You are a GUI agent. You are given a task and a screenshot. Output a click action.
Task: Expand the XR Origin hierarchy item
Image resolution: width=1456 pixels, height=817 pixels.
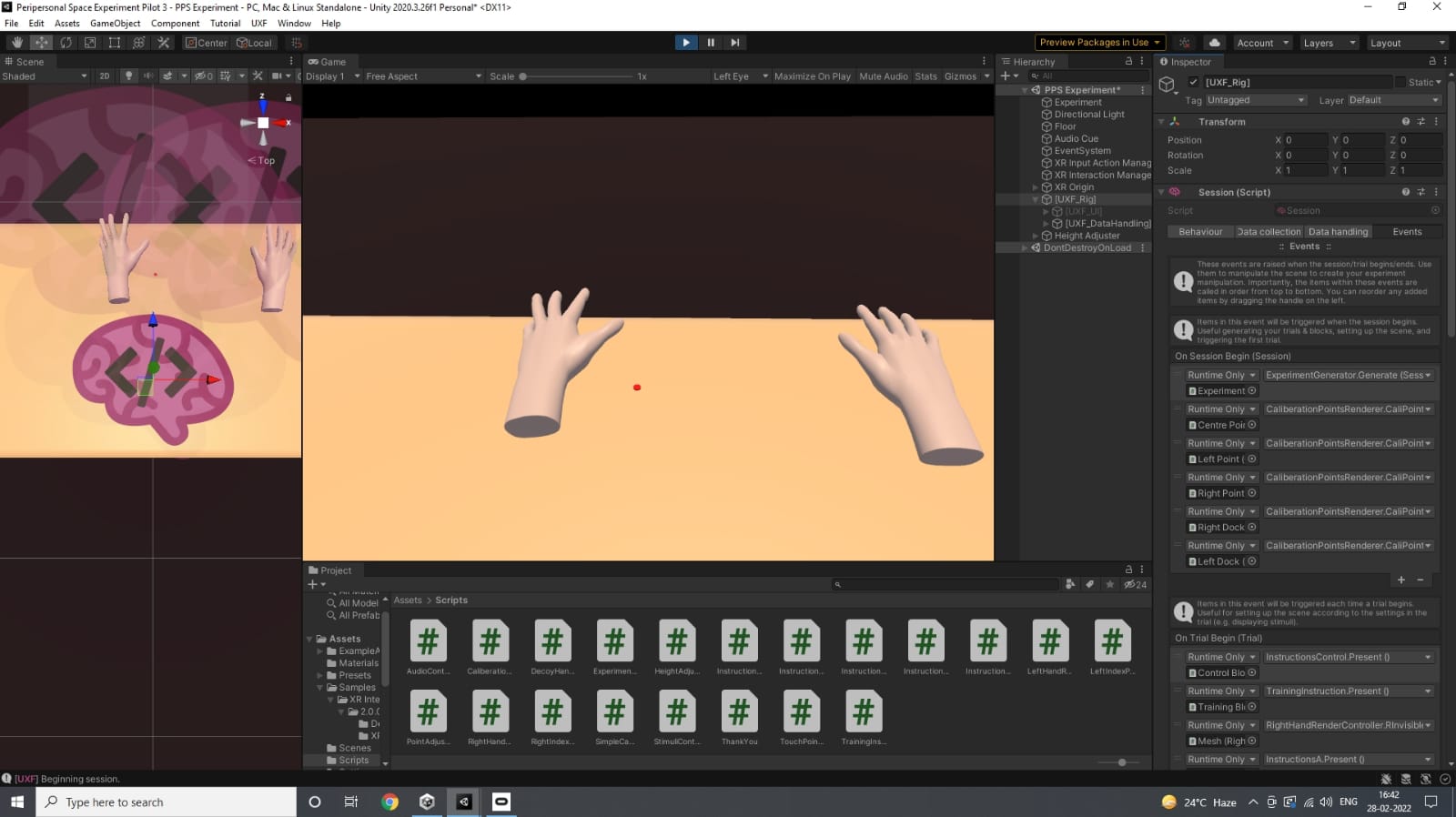1035,187
